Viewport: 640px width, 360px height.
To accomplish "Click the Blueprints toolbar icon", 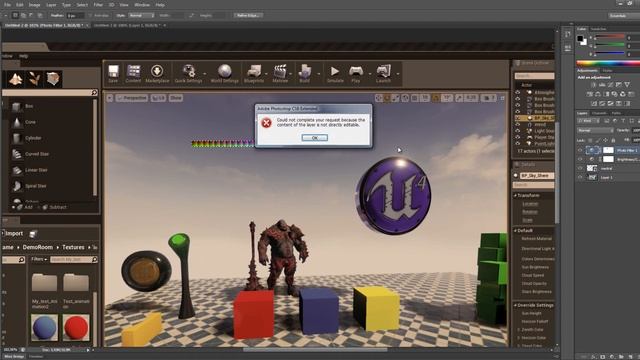I will [x=254, y=71].
